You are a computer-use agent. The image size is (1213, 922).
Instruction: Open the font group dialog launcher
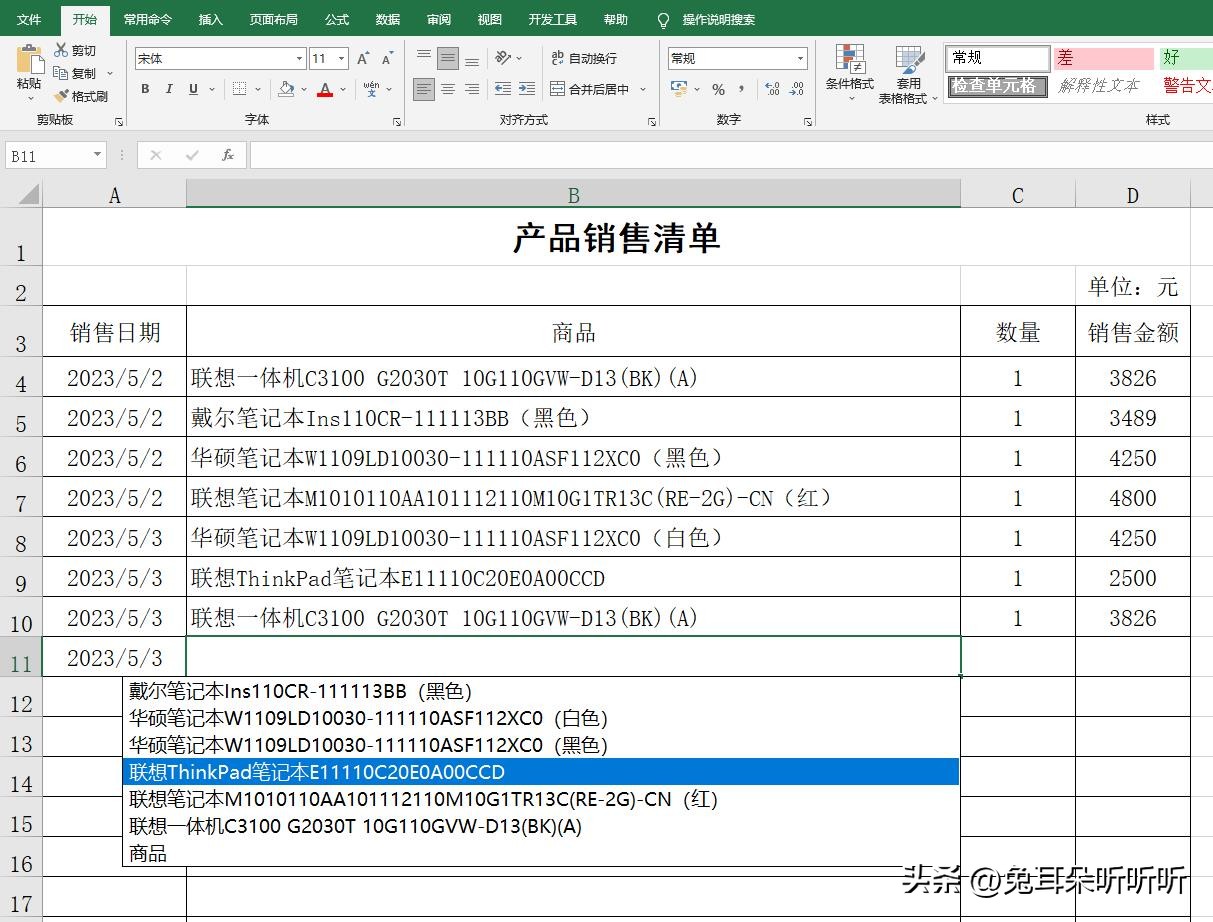coord(399,121)
